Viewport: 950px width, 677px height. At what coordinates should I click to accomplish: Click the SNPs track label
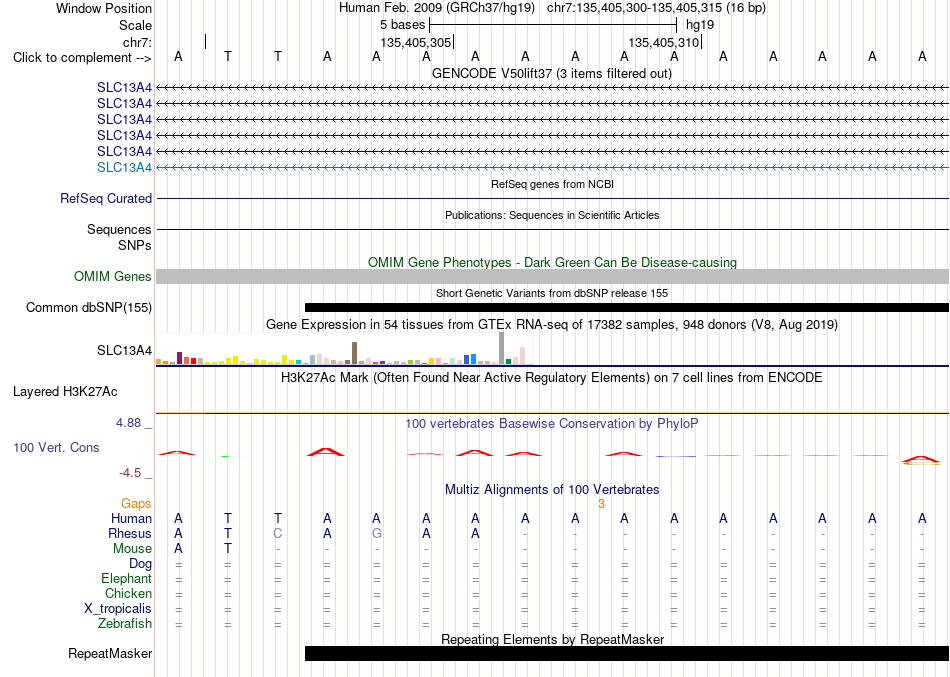pos(135,245)
